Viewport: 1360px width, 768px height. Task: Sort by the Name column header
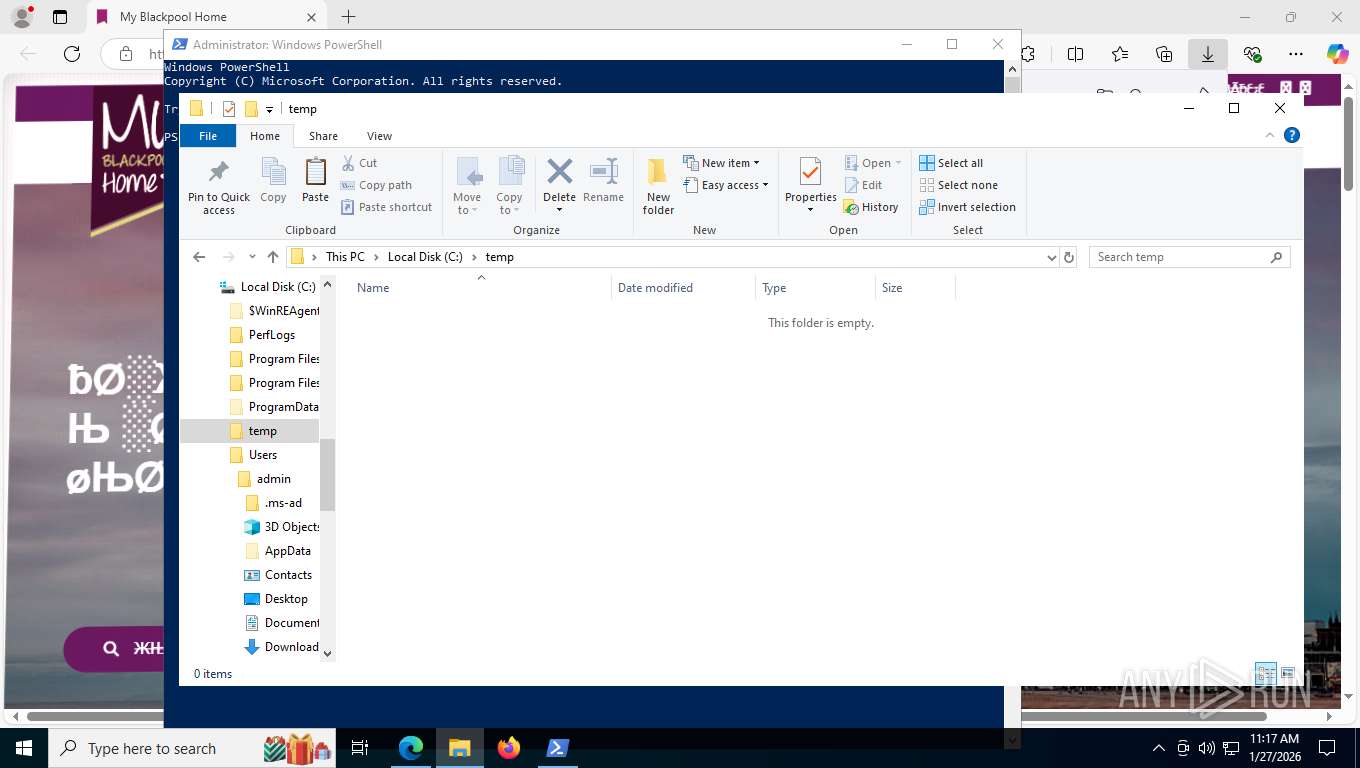[480, 287]
